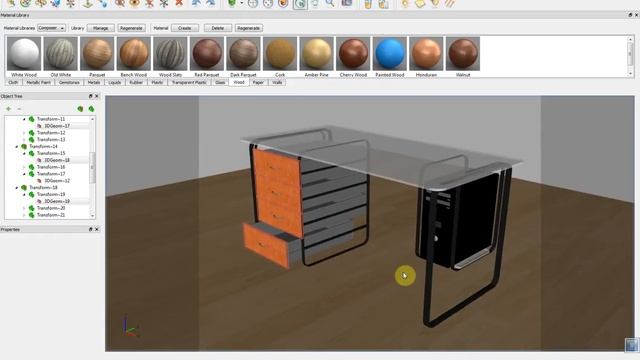Screen dimensions: 640x360
Task: Float the Properties panel
Action: (x=91, y=229)
